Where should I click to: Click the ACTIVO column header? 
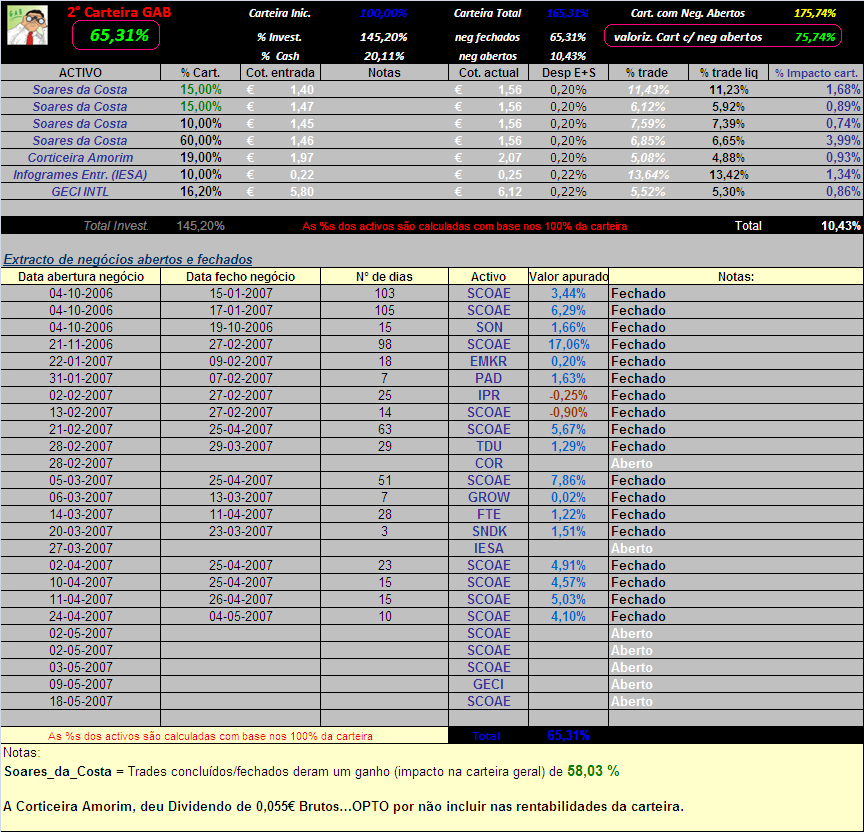tap(80, 73)
